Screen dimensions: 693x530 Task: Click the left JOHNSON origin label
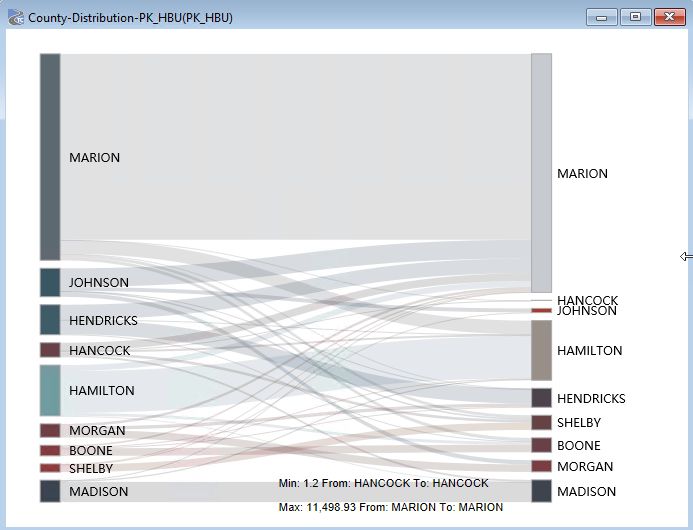99,282
